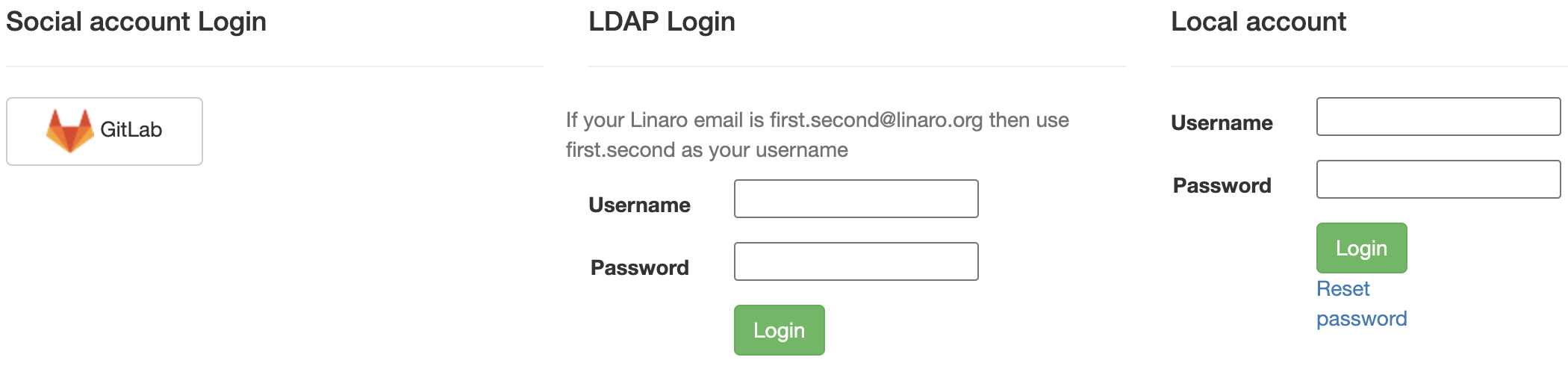Focus the Local account Username field
Viewport: 1568px width, 366px height.
click(1438, 117)
